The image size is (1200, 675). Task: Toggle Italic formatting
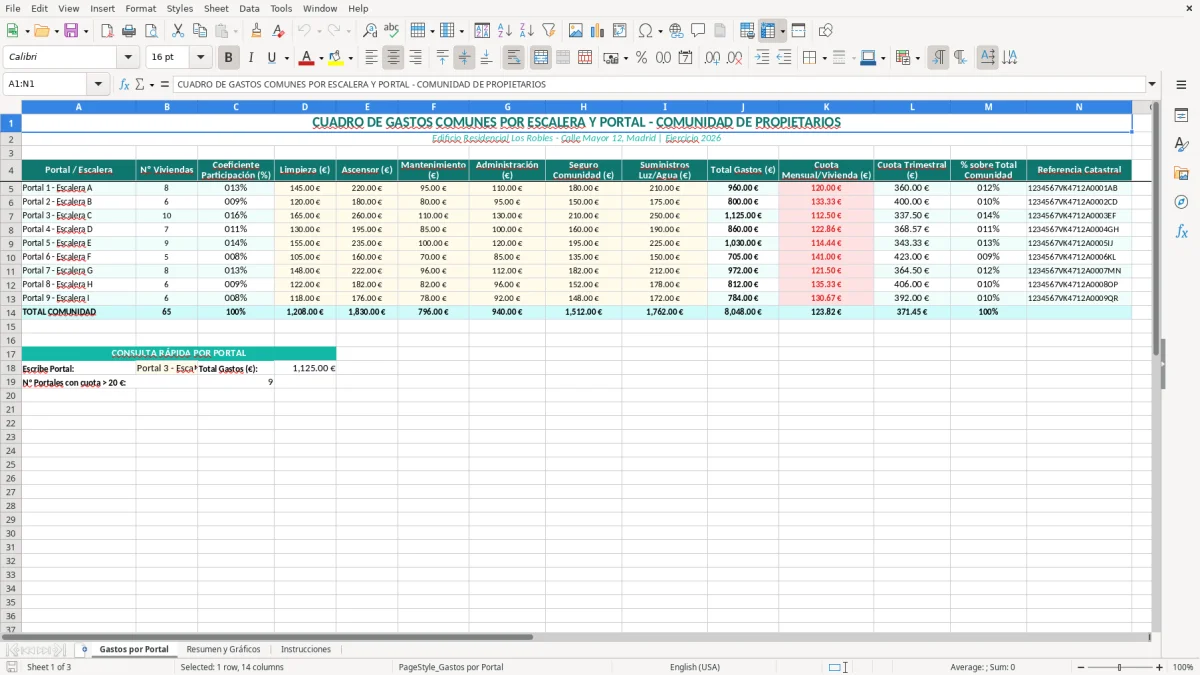tap(251, 58)
